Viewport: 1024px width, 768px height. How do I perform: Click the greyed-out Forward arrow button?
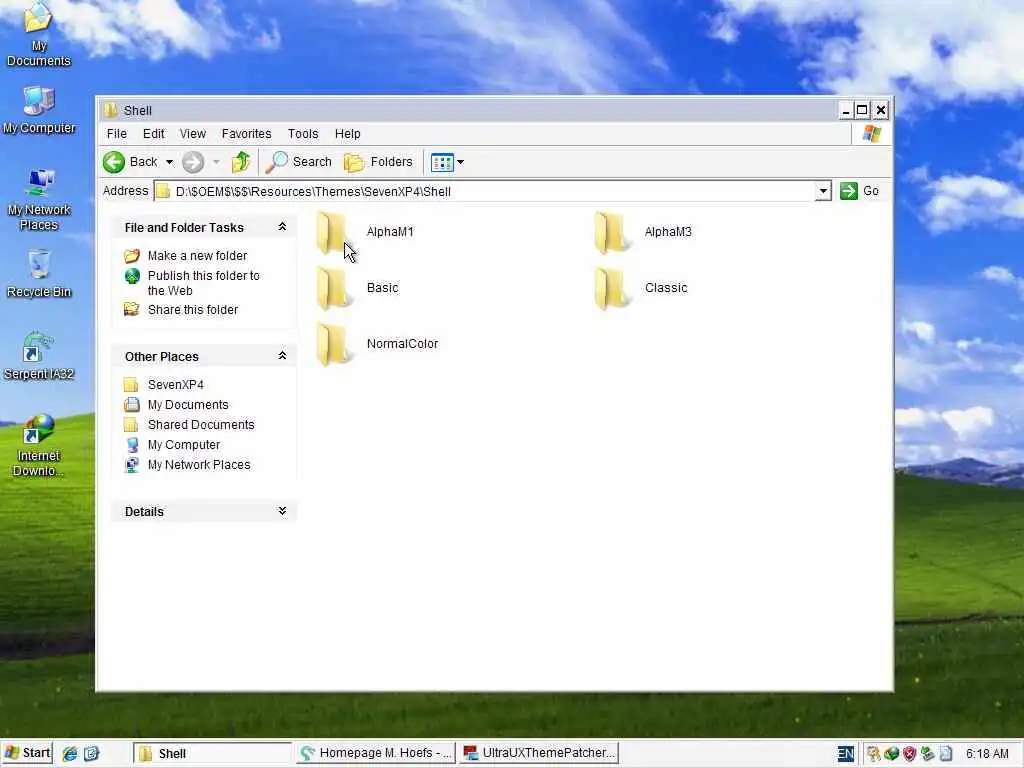(x=193, y=162)
